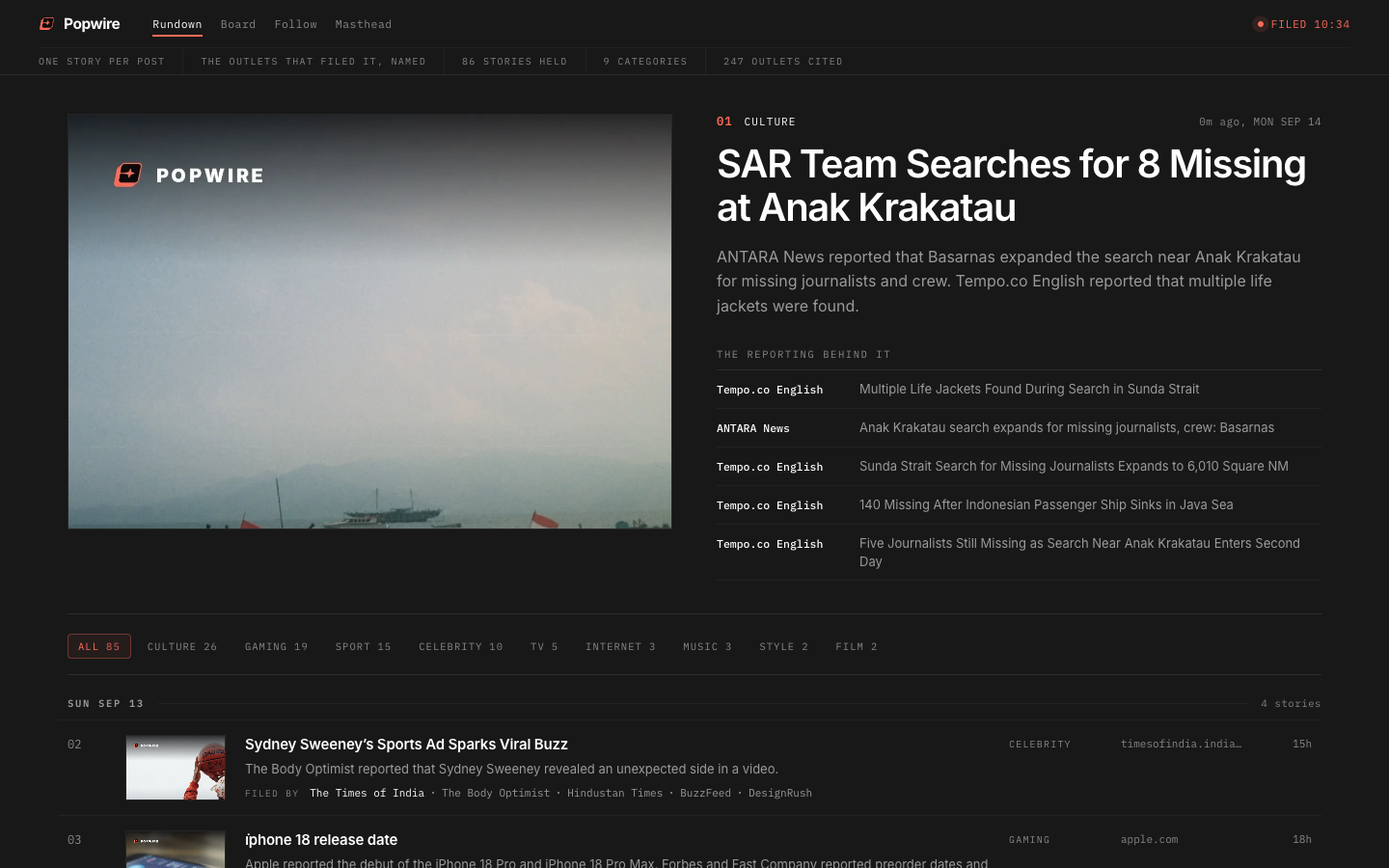Click '247 OUTLETS CITED' stat
This screenshot has height=868, width=1389.
click(783, 61)
